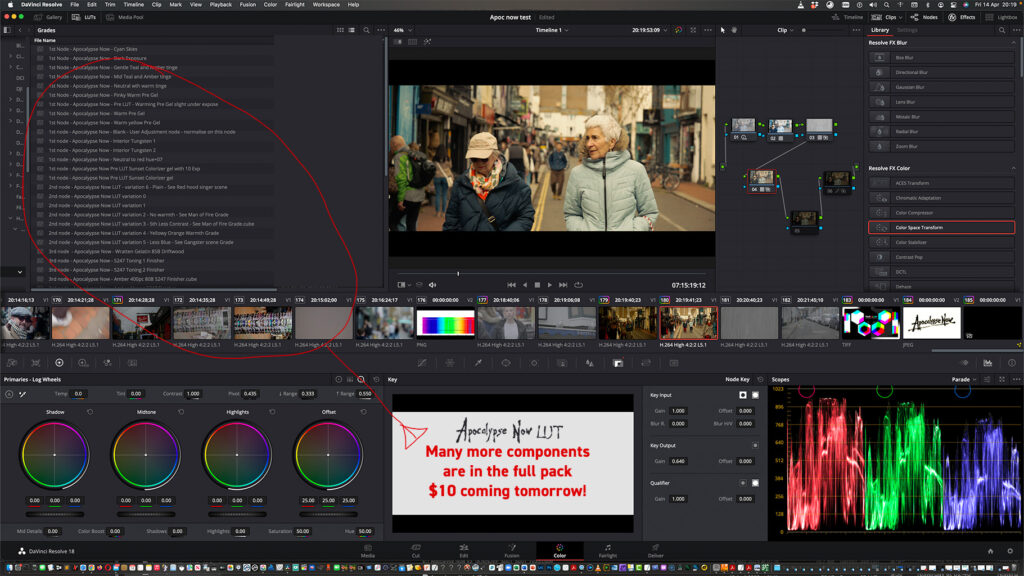Image resolution: width=1024 pixels, height=576 pixels.
Task: Open the Playback menu
Action: tap(221, 5)
